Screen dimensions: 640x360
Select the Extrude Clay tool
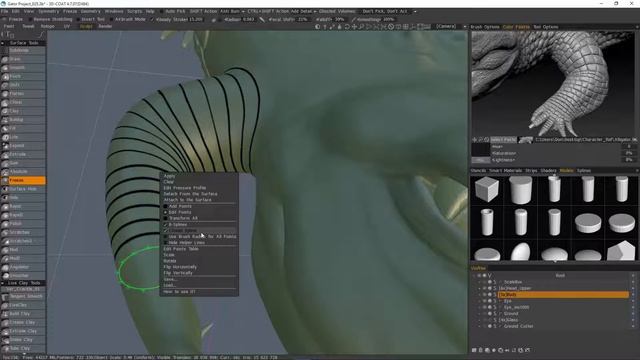[x=23, y=331]
